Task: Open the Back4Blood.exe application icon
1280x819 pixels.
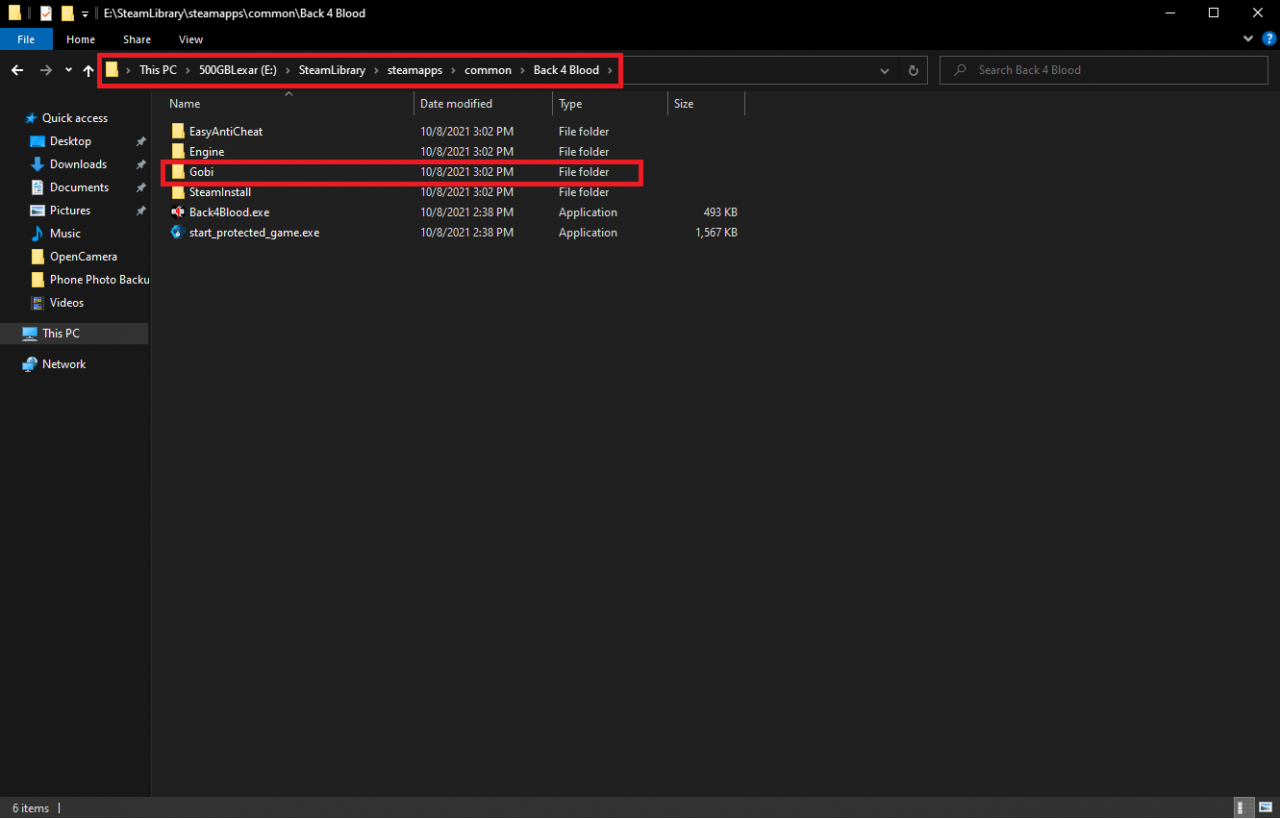Action: tap(178, 212)
